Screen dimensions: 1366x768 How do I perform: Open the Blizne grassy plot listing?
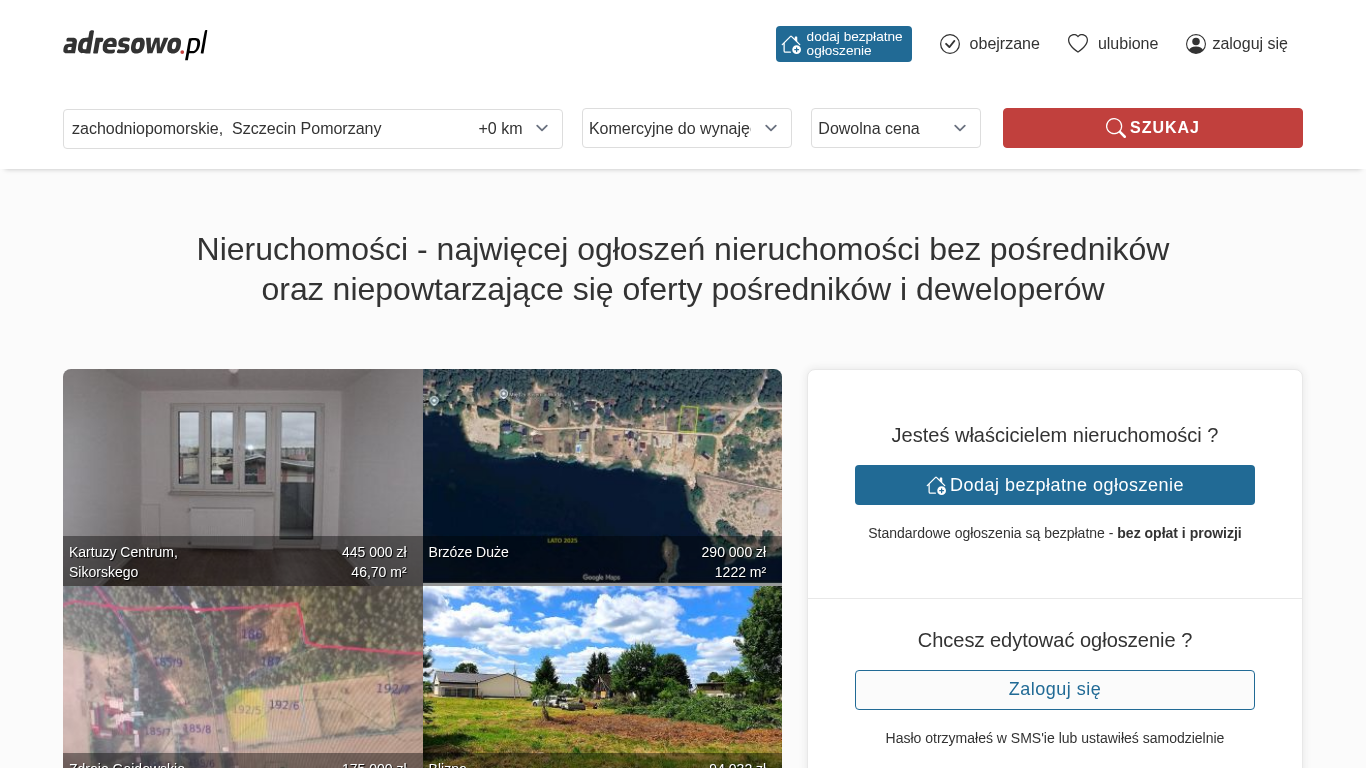pos(602,677)
